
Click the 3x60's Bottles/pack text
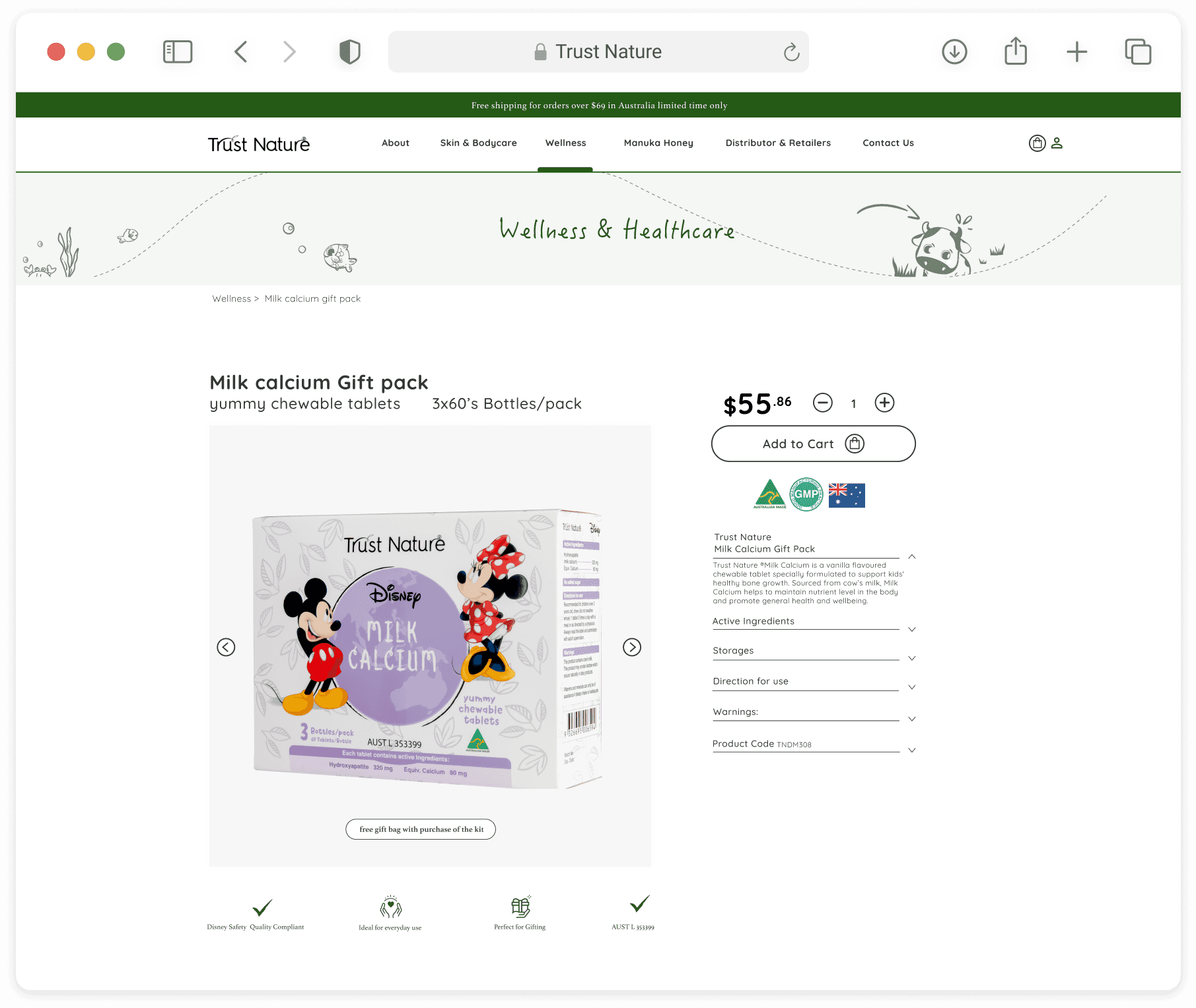[507, 404]
